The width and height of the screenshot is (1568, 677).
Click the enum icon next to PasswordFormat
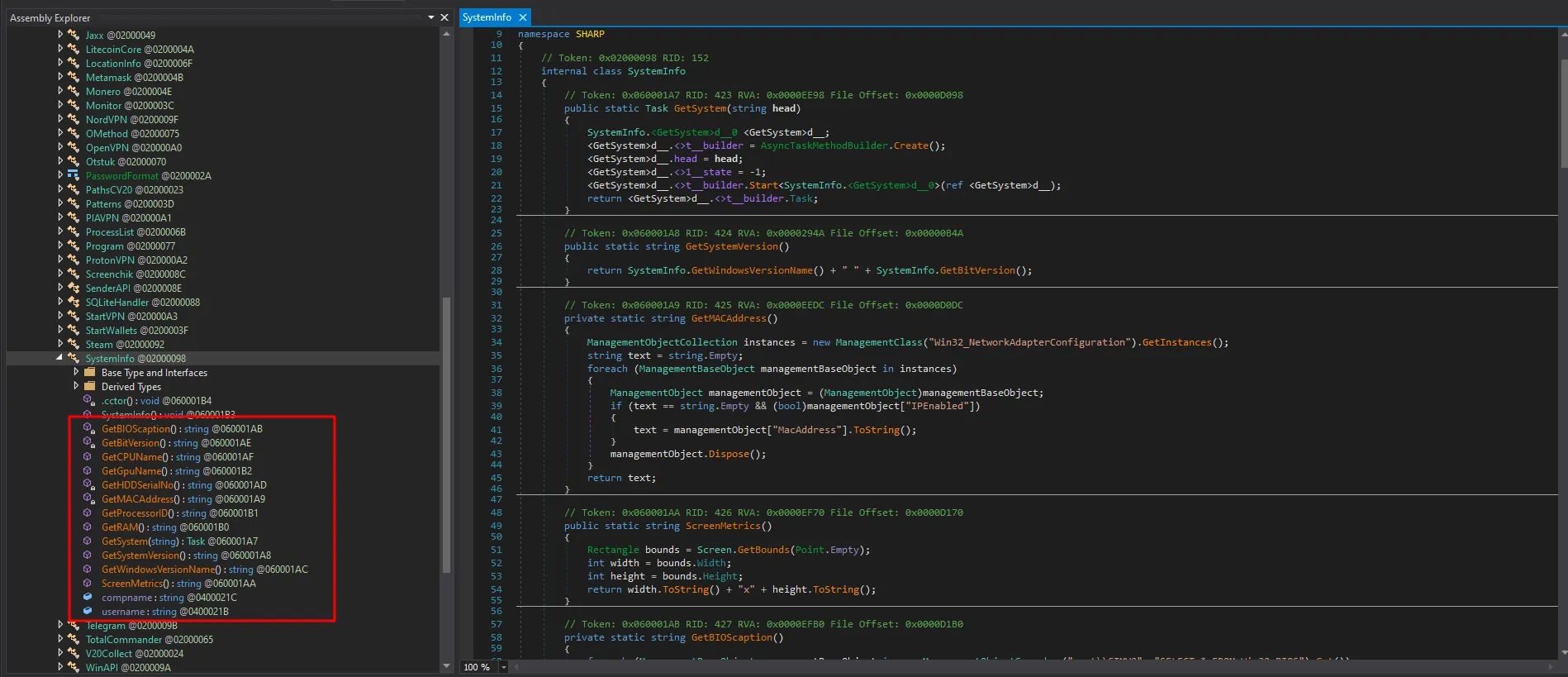pos(74,175)
